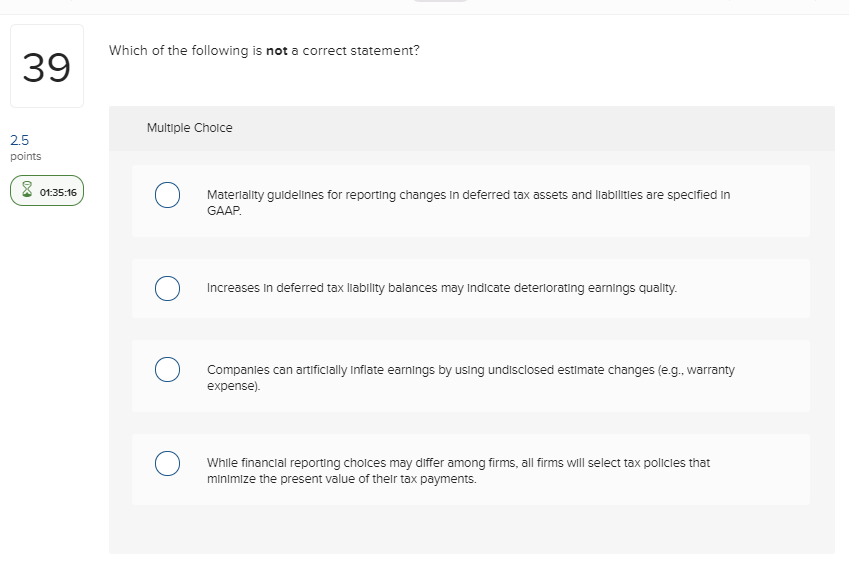Click the answer text about deteriorating earnings quality

(x=441, y=288)
